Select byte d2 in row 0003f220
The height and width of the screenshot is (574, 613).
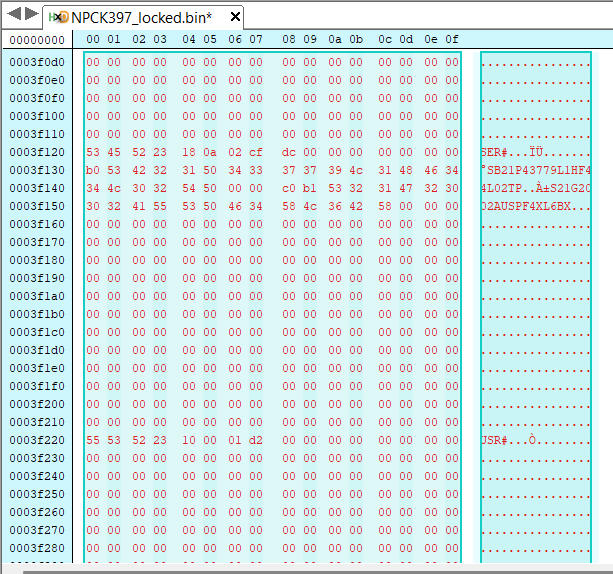tap(256, 440)
